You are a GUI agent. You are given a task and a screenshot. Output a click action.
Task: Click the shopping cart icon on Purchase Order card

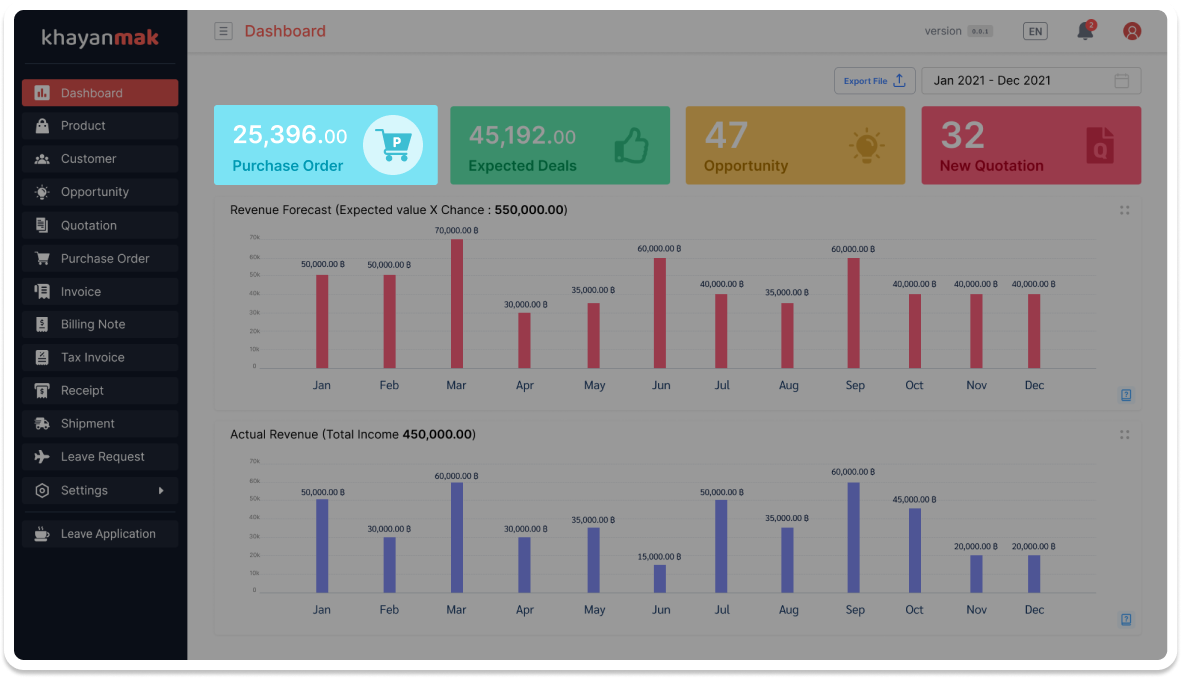tap(392, 145)
